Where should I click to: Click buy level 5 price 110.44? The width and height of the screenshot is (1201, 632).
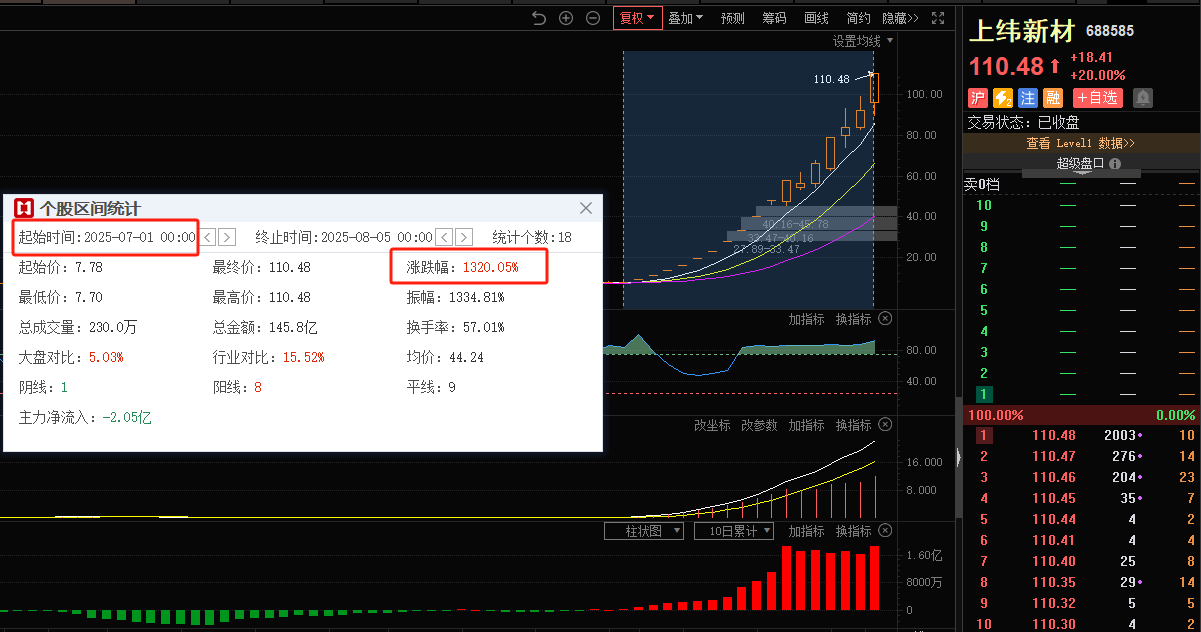coord(1054,519)
